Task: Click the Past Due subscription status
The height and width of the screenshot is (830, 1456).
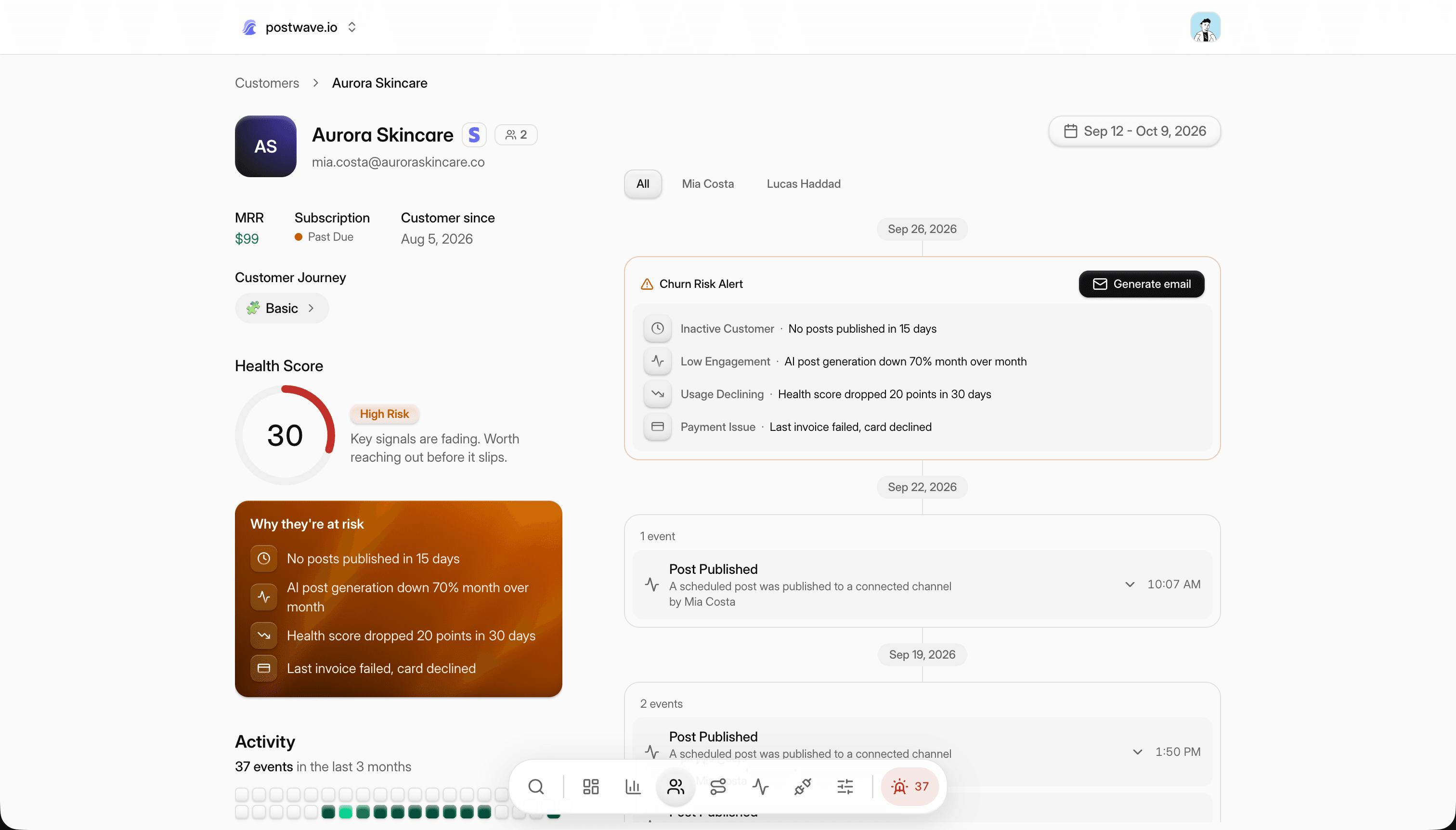Action: [324, 236]
